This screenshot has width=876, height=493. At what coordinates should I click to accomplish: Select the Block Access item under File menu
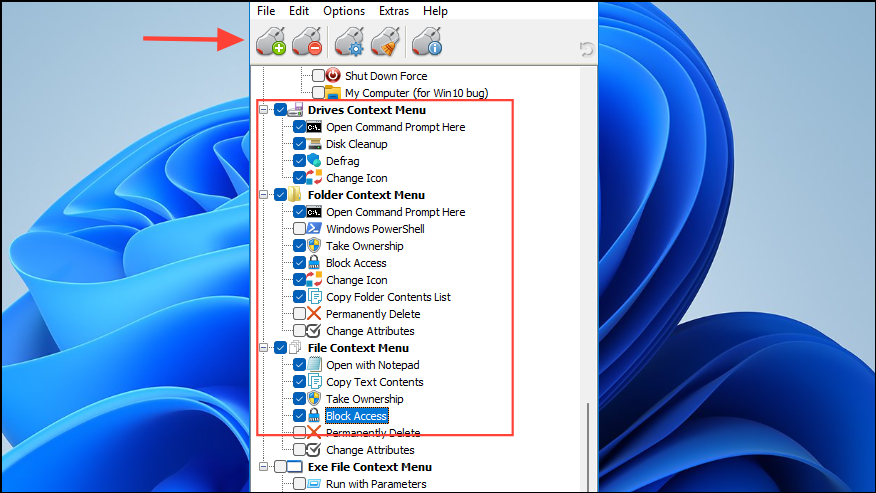356,416
